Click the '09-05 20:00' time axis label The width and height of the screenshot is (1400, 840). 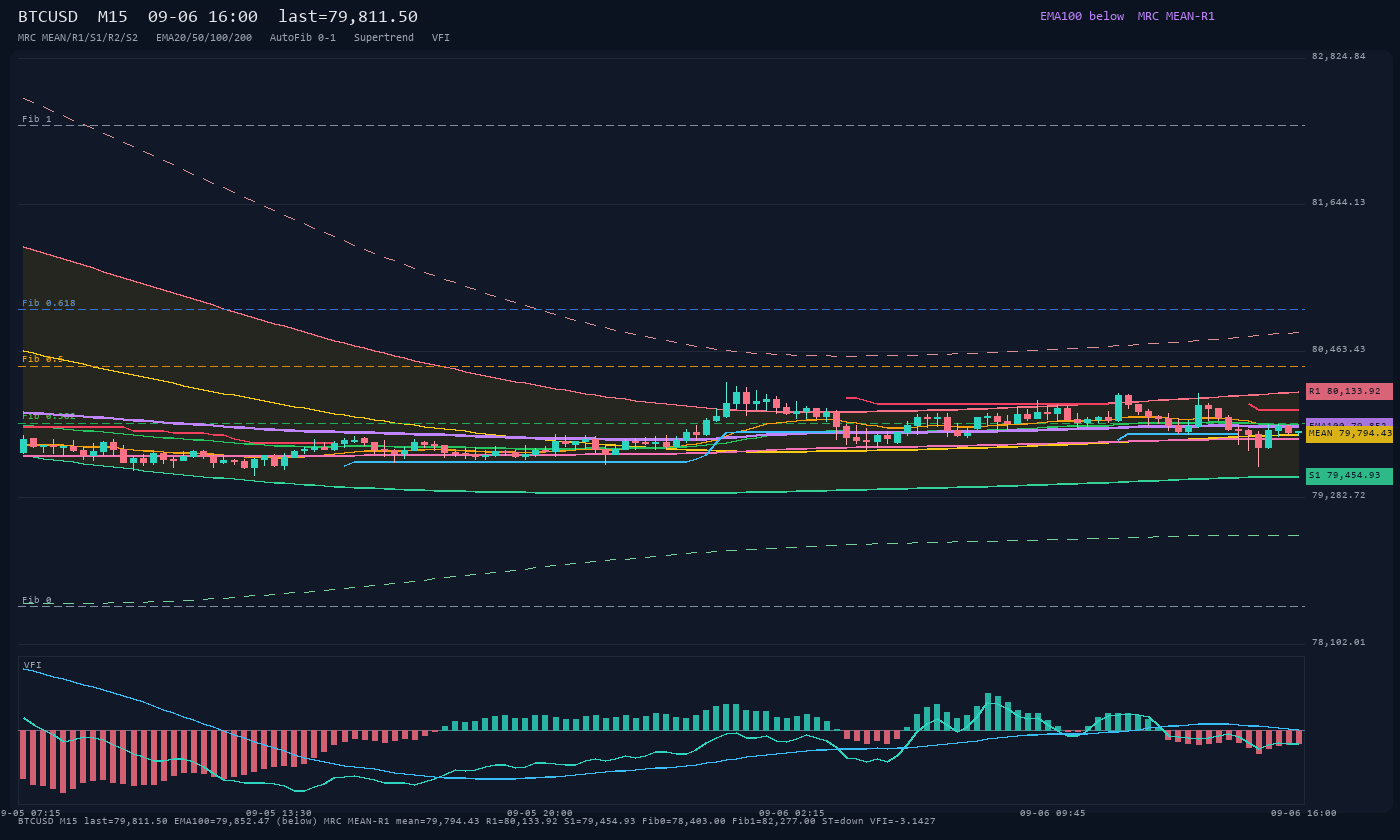pos(540,813)
